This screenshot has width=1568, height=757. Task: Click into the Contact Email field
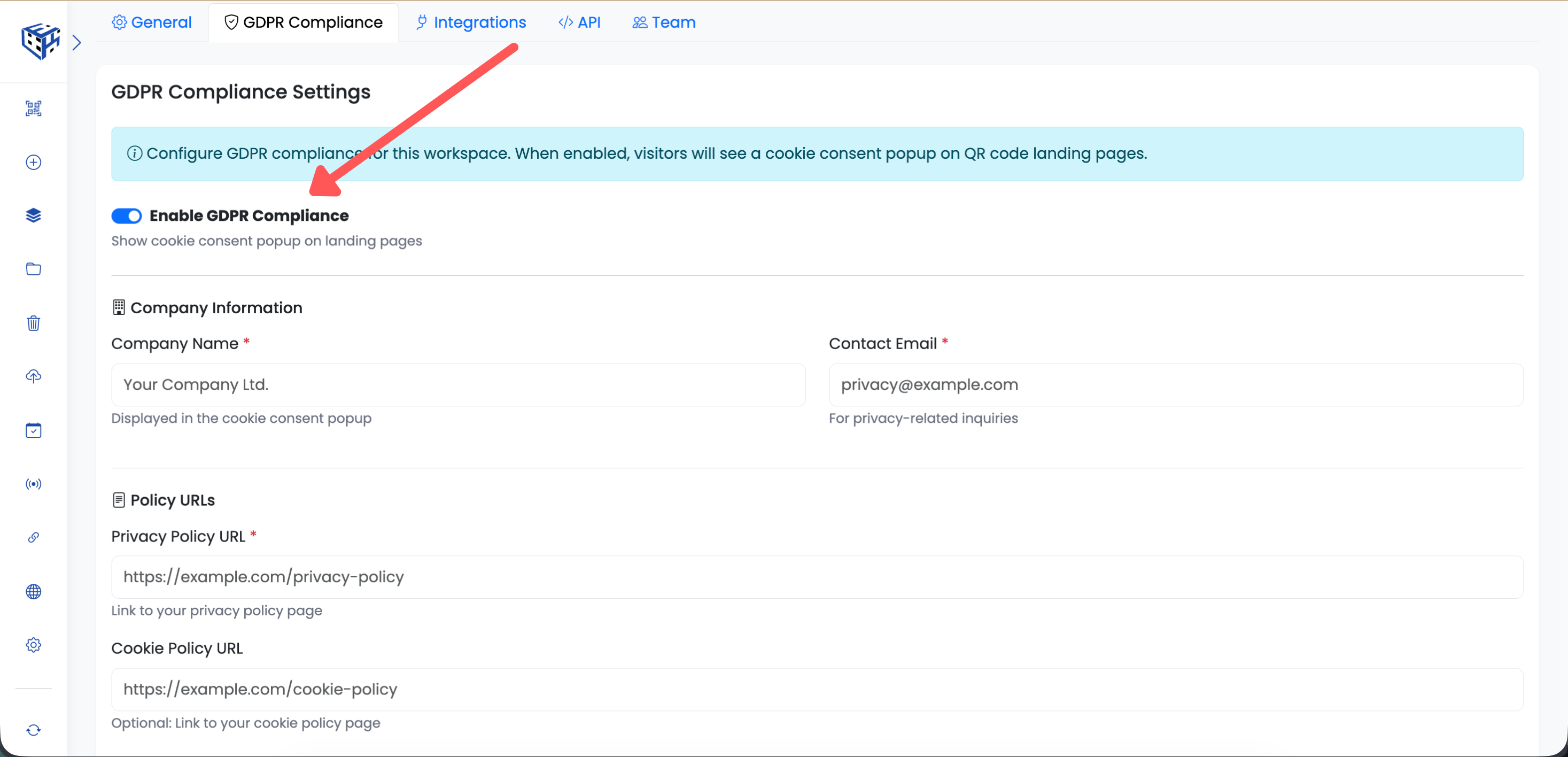1175,385
